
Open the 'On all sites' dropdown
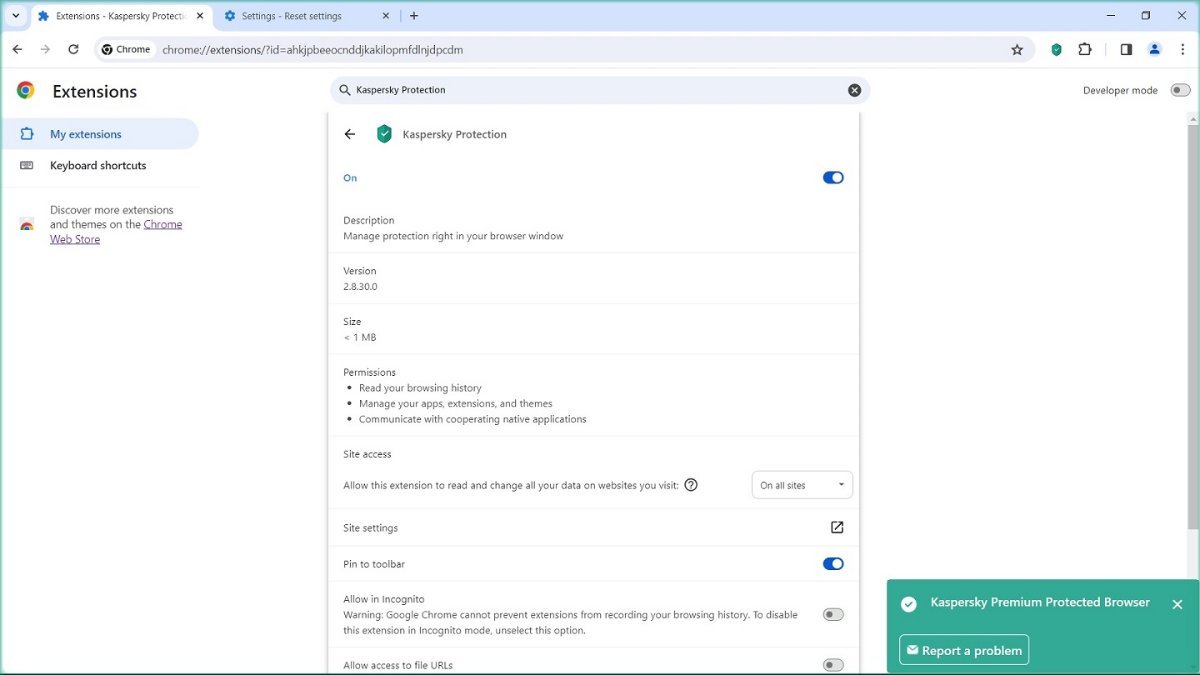(802, 485)
